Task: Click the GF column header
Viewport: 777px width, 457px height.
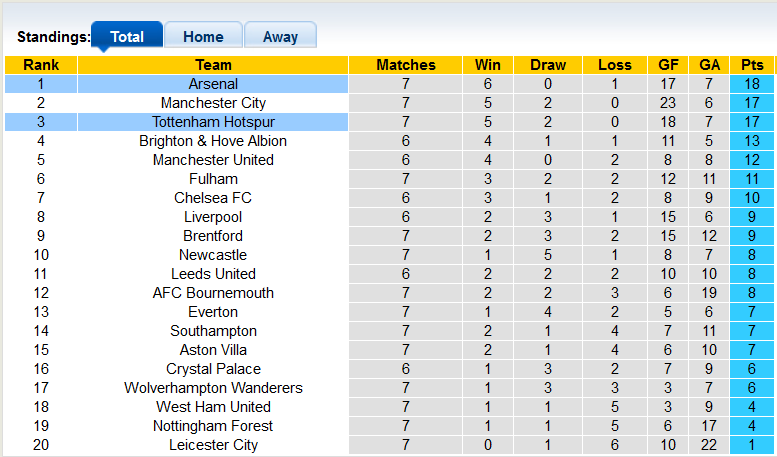Action: tap(668, 65)
